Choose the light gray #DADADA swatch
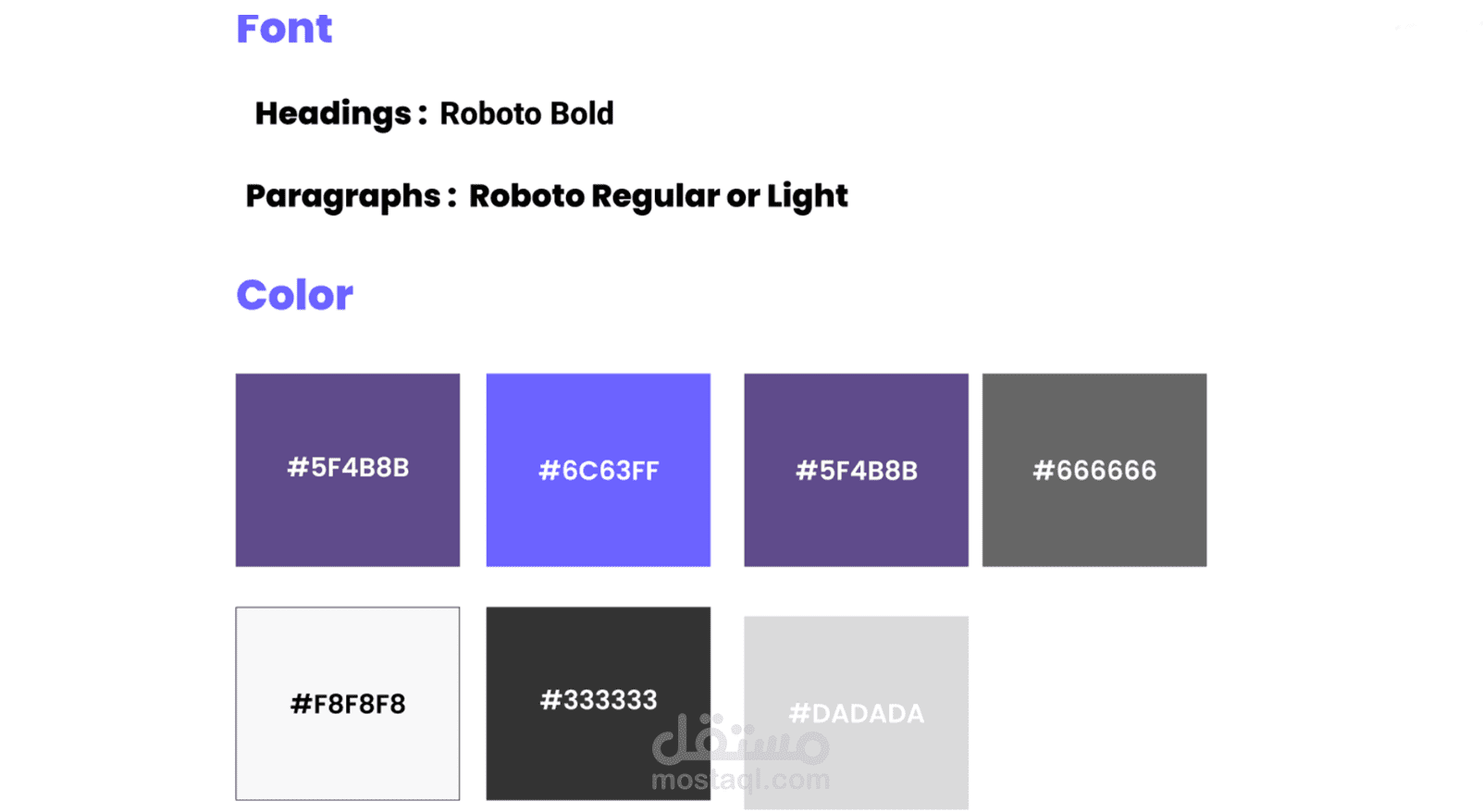The height and width of the screenshot is (812, 1483). click(857, 713)
